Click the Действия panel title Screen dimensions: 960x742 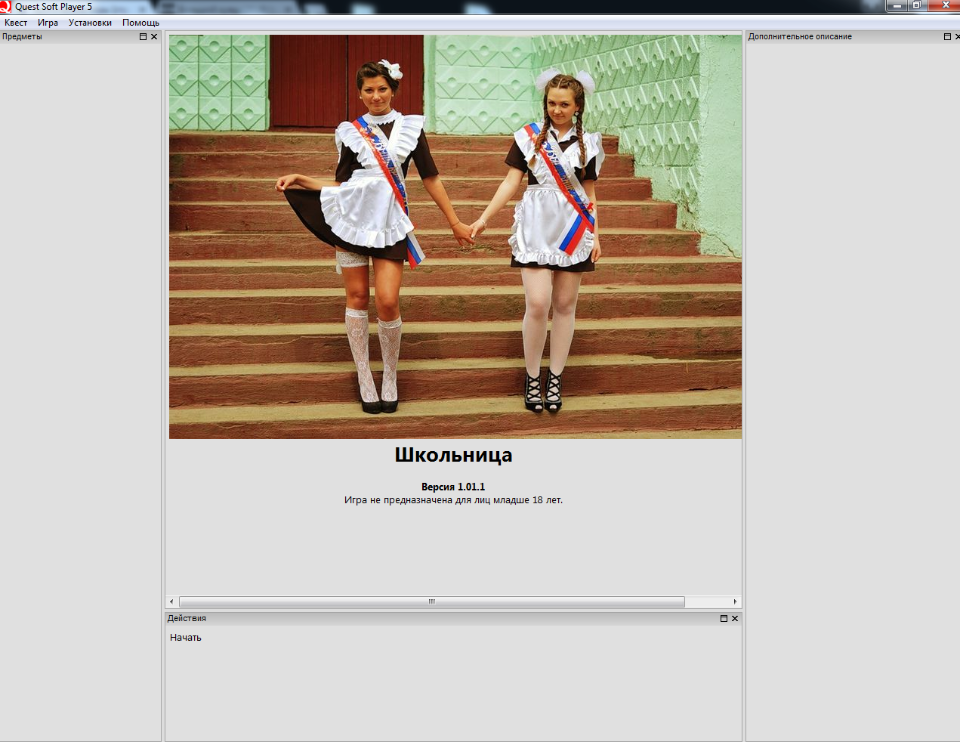coord(187,618)
